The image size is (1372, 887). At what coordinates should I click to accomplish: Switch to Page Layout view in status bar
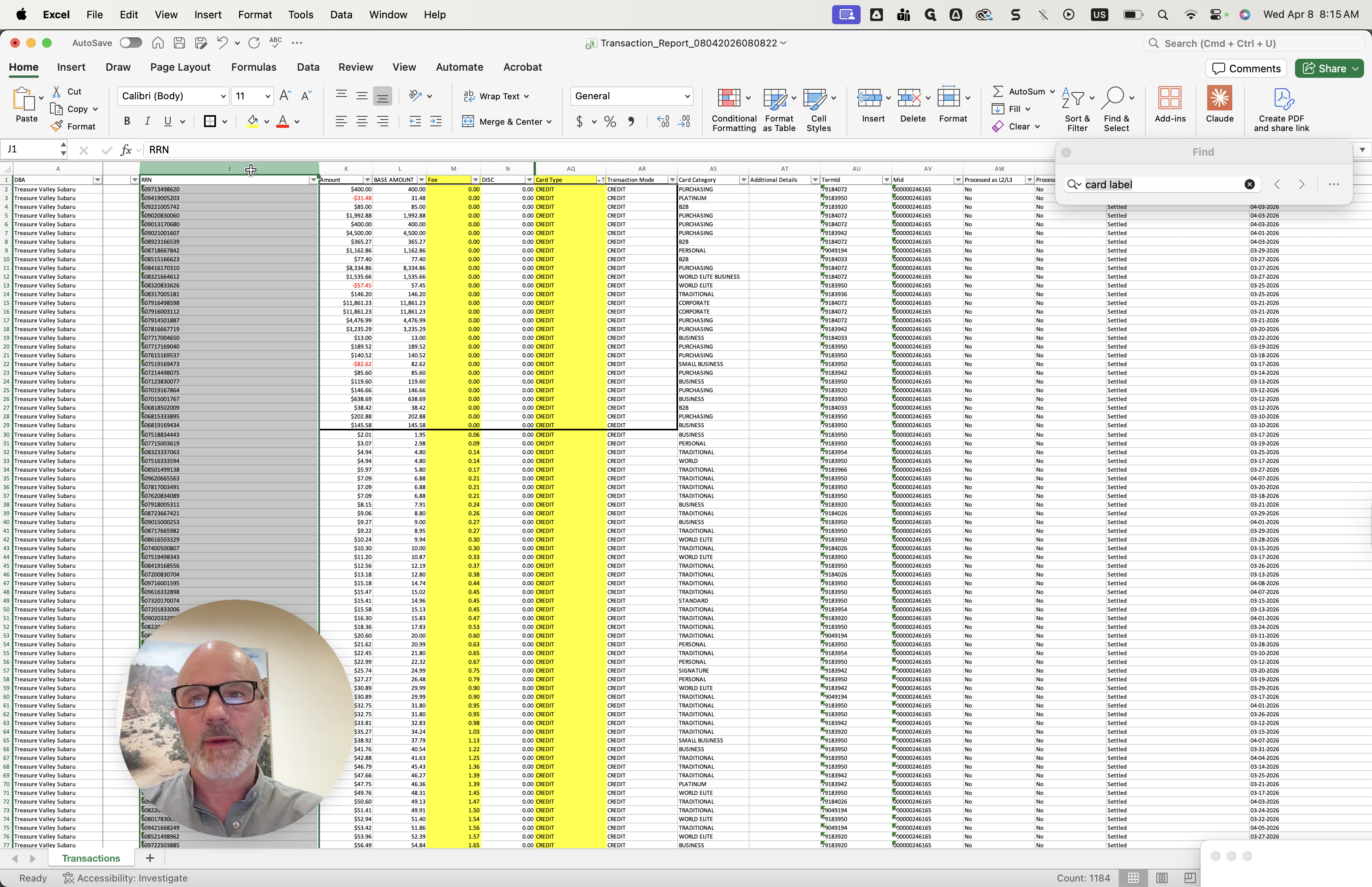tap(1161, 878)
